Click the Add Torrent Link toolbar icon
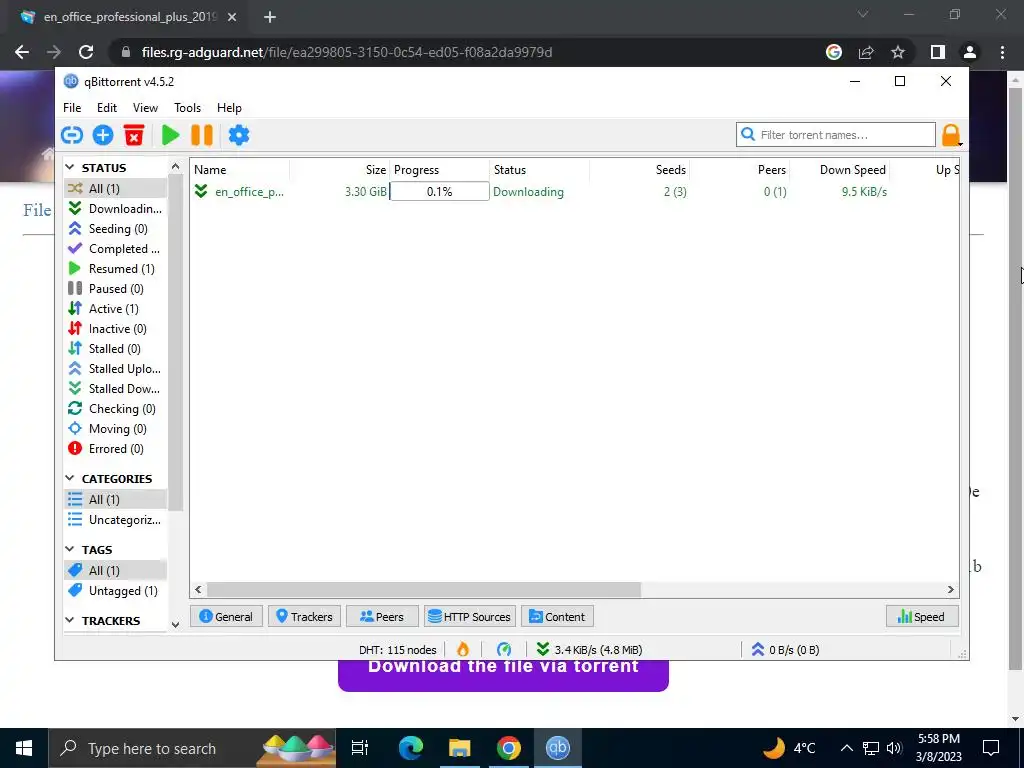This screenshot has width=1024, height=768. coord(72,135)
